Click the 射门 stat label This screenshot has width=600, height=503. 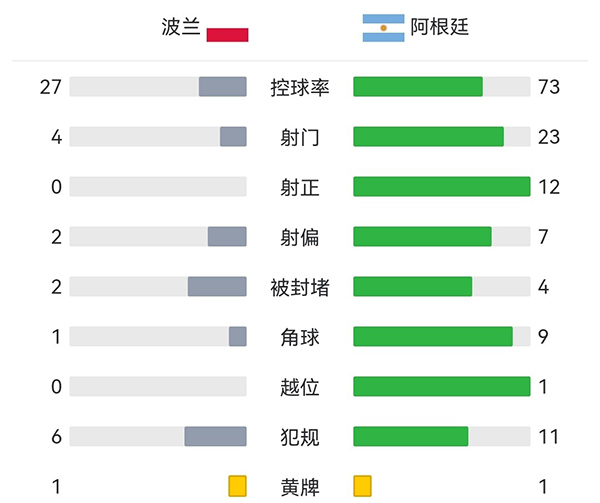click(300, 137)
